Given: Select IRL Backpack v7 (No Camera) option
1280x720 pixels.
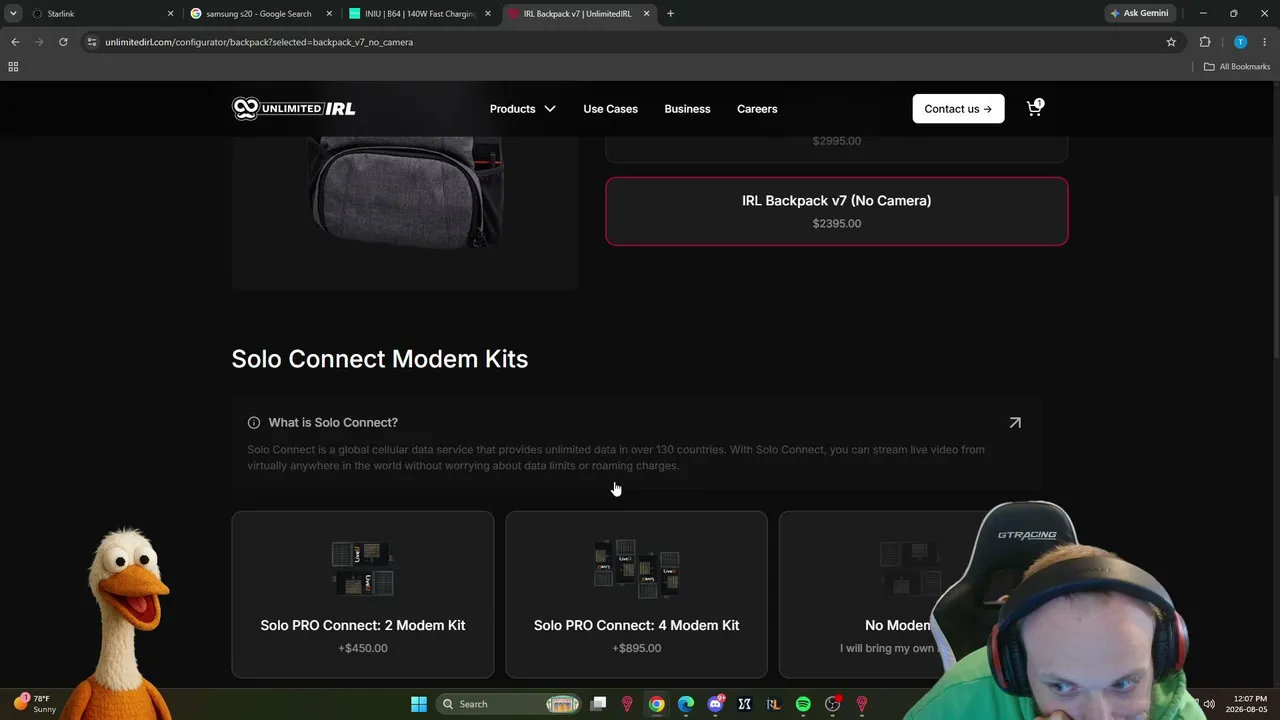Looking at the screenshot, I should [x=836, y=211].
